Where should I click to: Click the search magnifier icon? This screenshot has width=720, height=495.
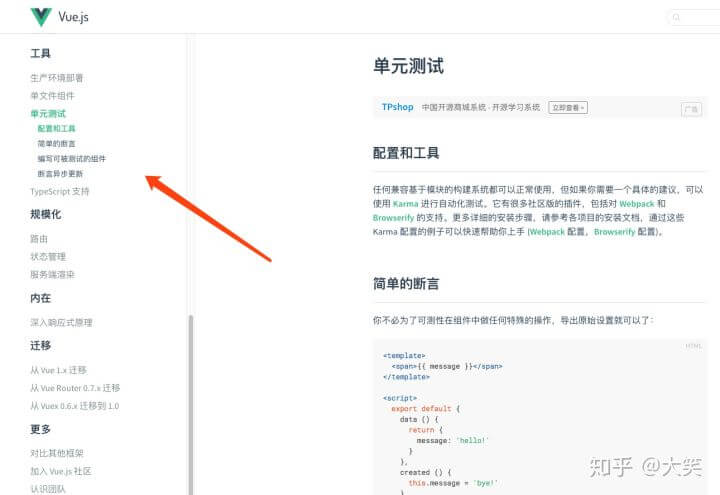(x=677, y=17)
